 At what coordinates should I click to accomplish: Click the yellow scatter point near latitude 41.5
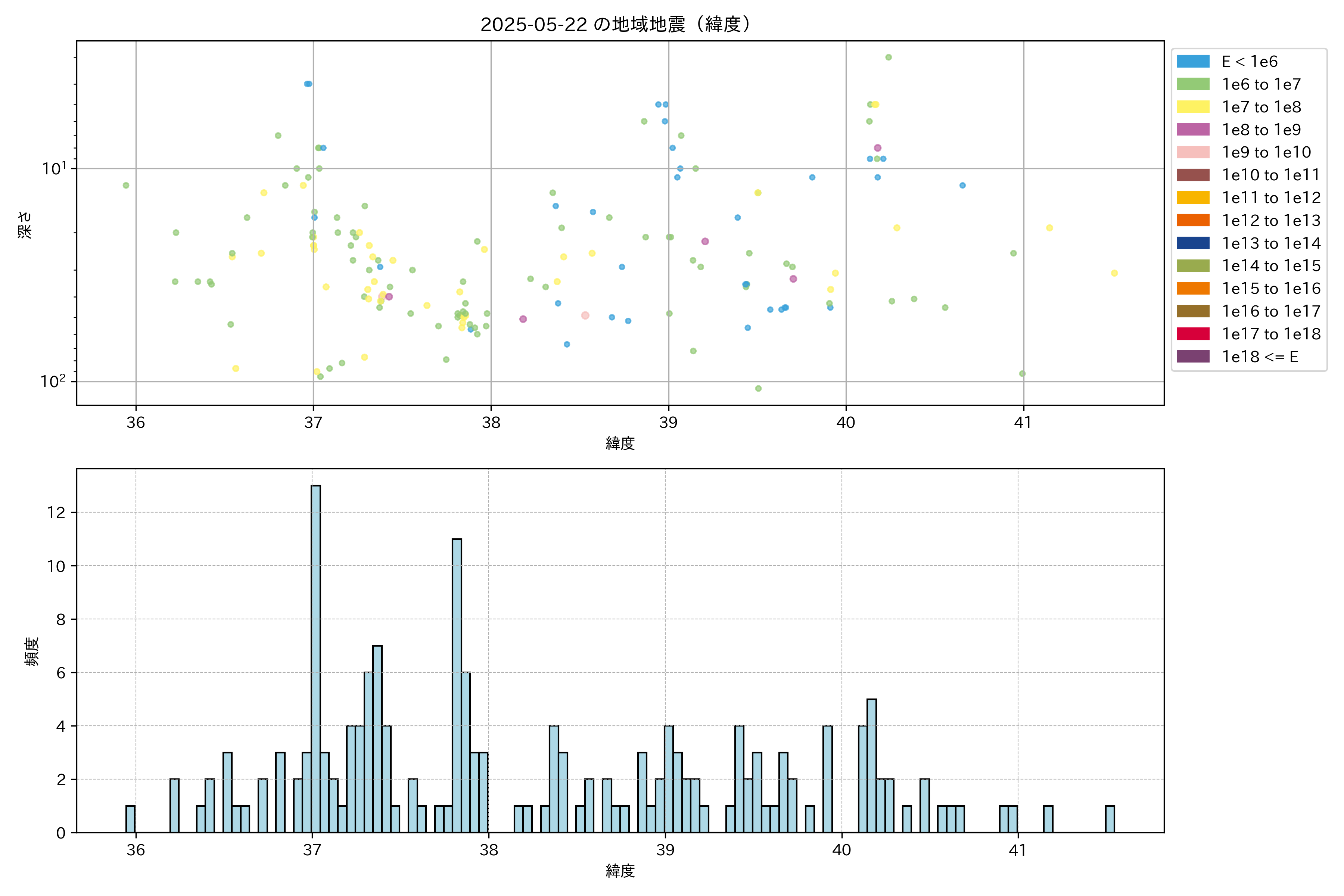[1114, 273]
